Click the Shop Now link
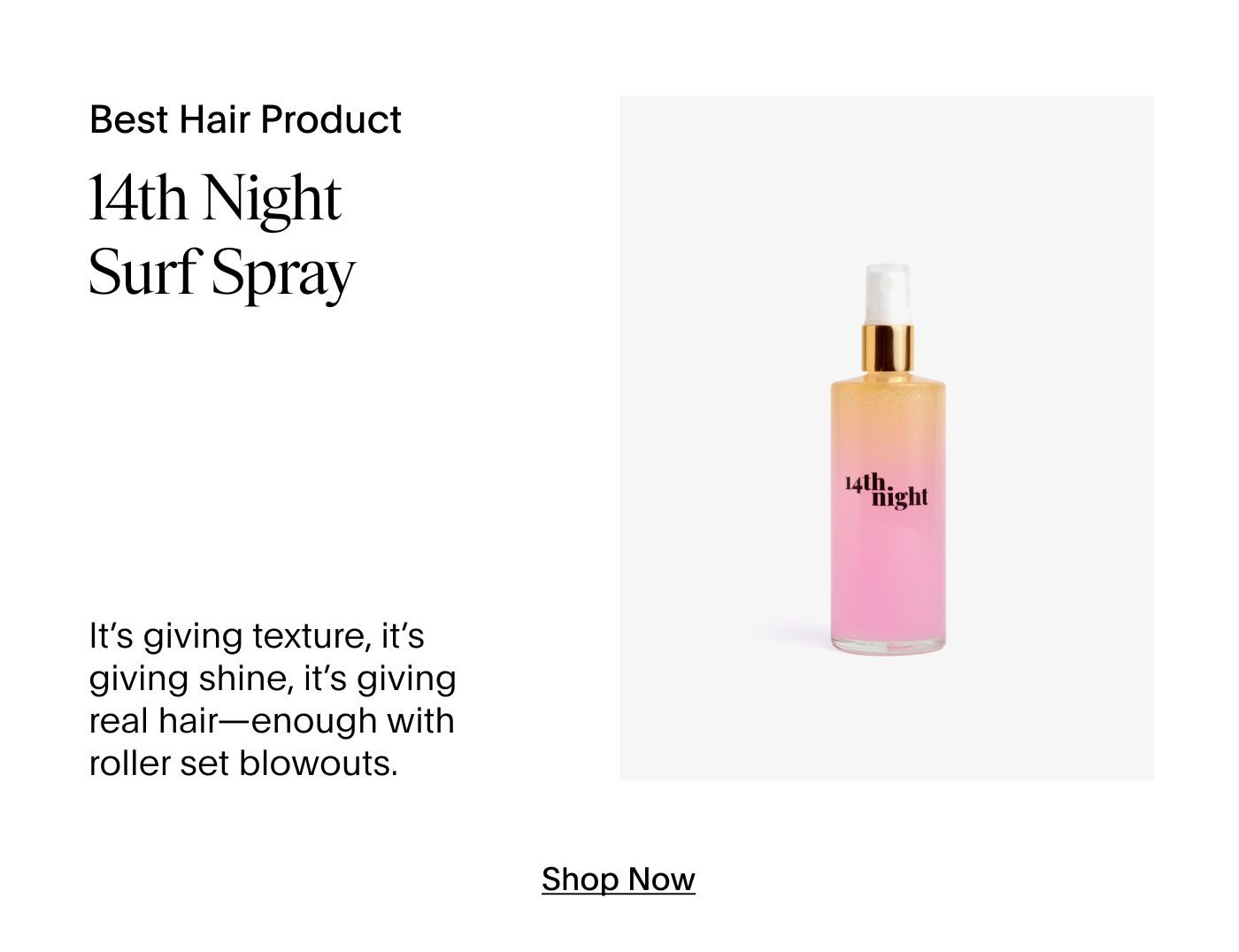This screenshot has width=1239, height=952. coord(618,879)
